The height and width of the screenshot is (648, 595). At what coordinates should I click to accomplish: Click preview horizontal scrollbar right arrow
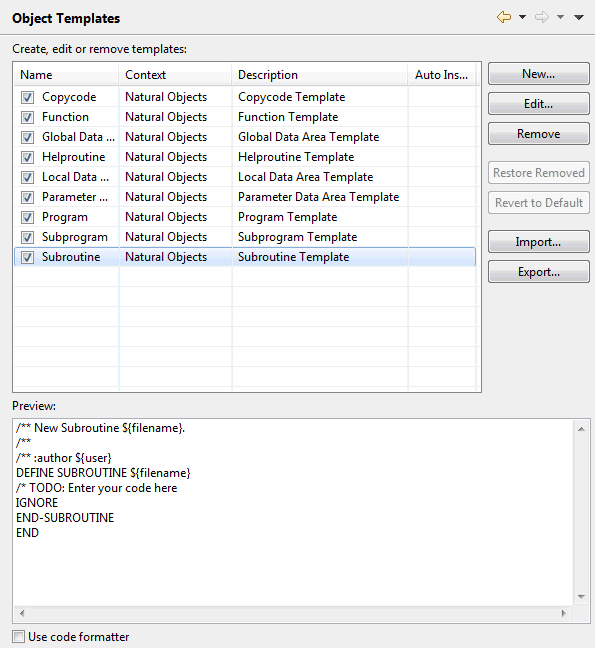(x=564, y=613)
